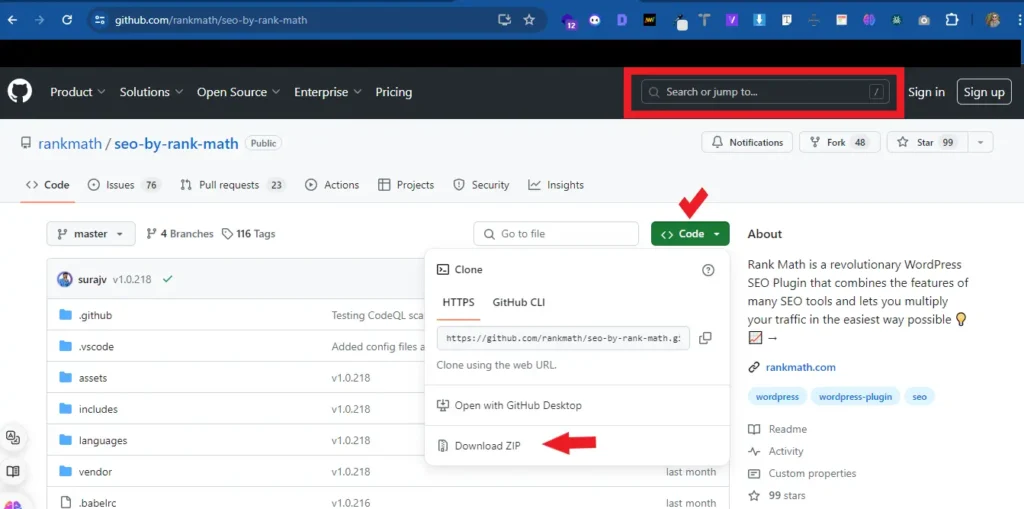Fork the repository with the Fork button
This screenshot has width=1024, height=509.
point(840,142)
